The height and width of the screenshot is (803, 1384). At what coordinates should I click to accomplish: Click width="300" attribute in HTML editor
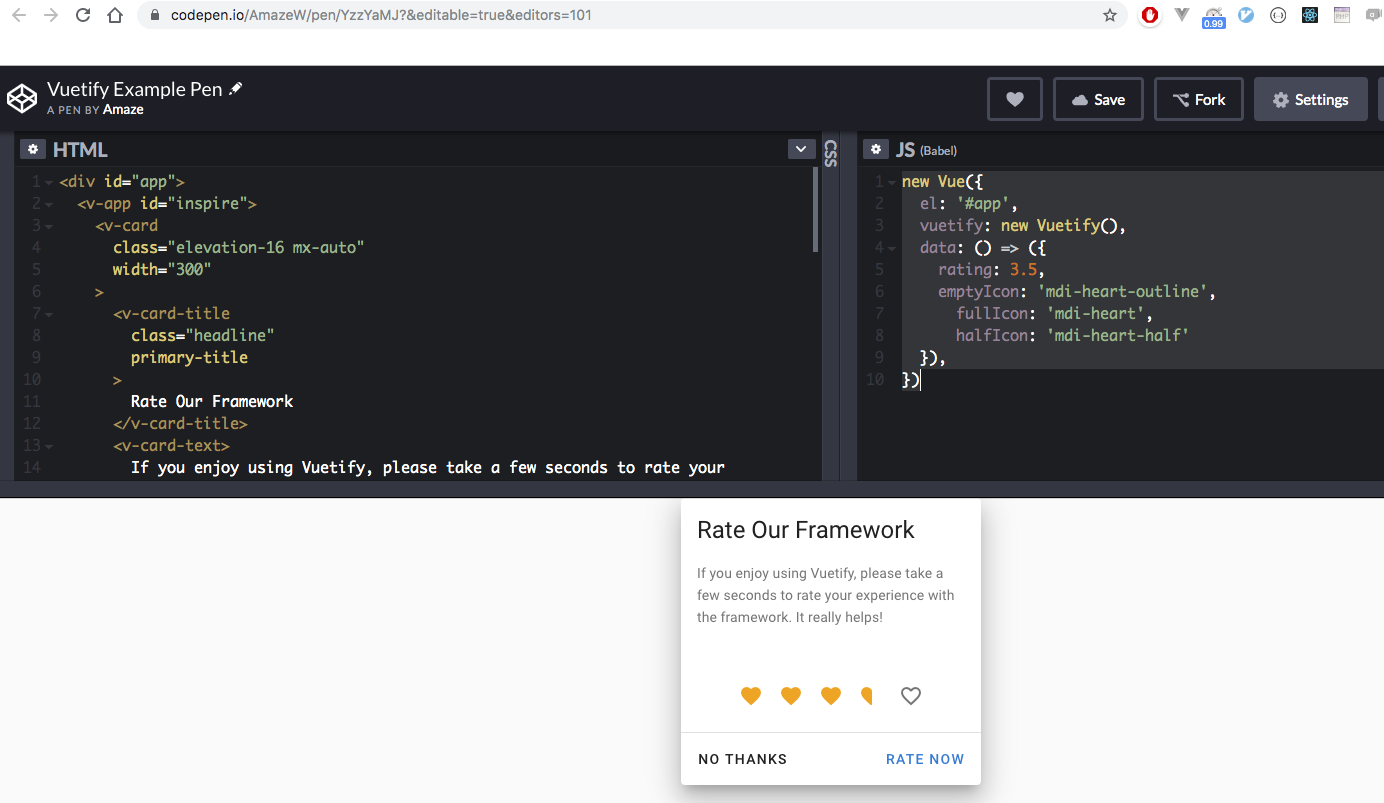click(x=162, y=270)
